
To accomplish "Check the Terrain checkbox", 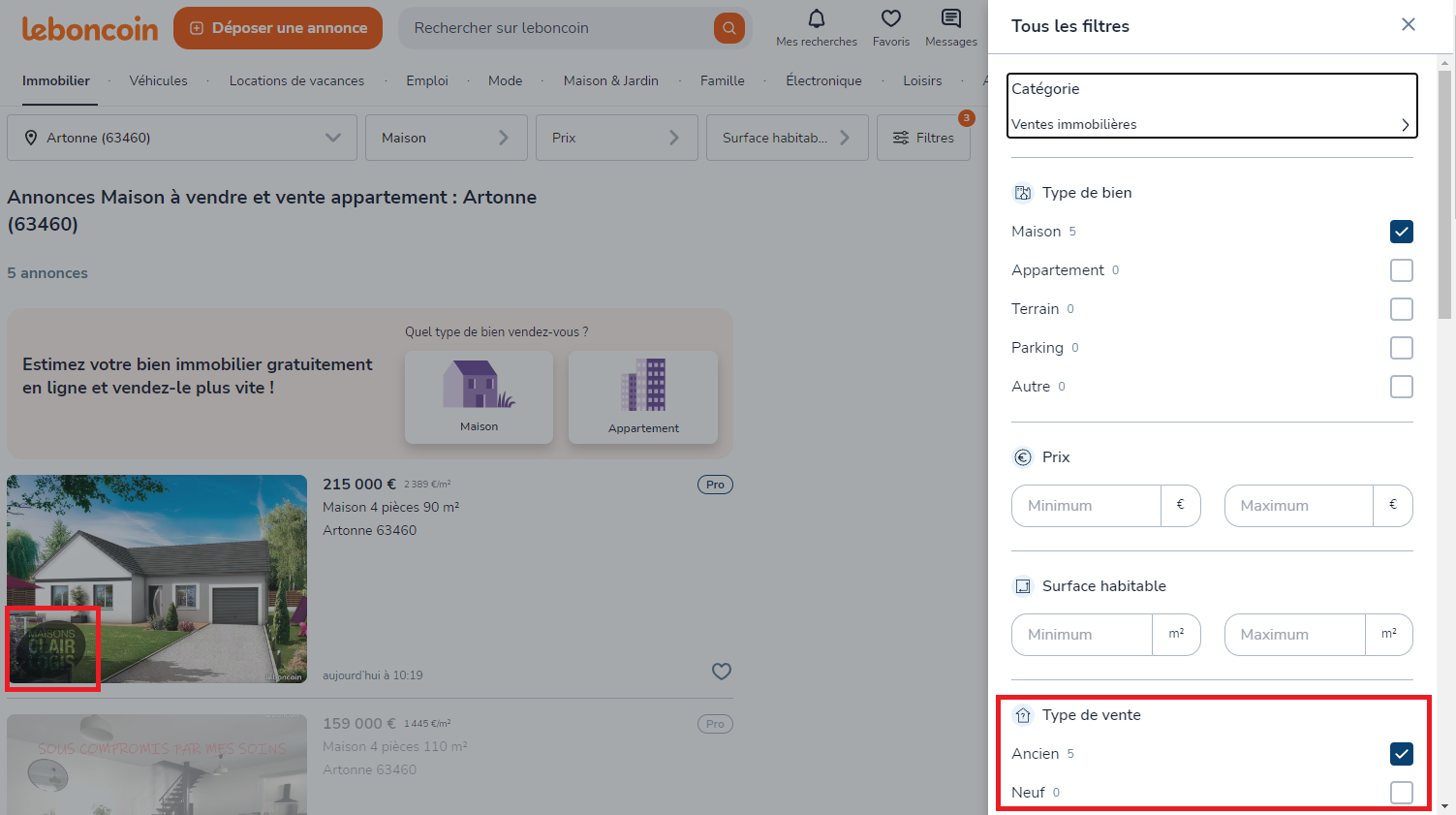I will click(1402, 309).
